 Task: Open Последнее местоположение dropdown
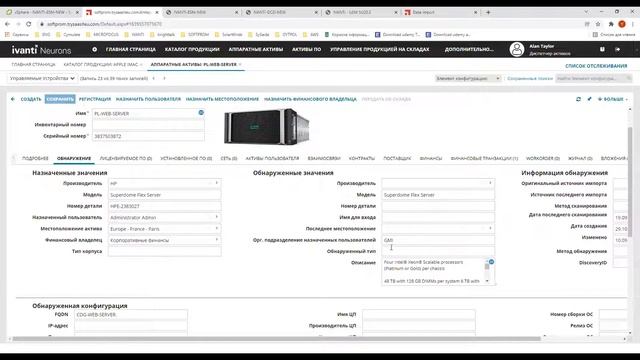[490, 229]
